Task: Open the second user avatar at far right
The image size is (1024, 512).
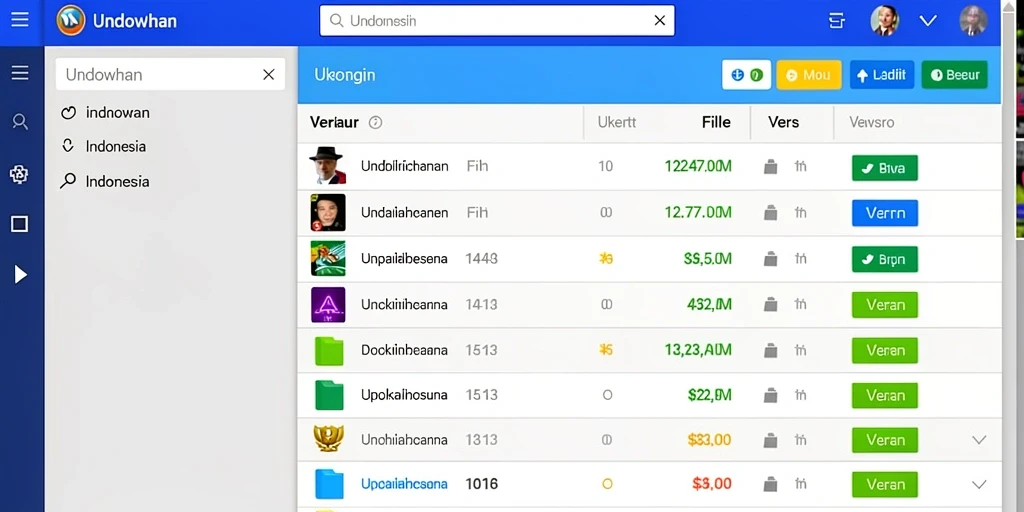Action: click(973, 21)
